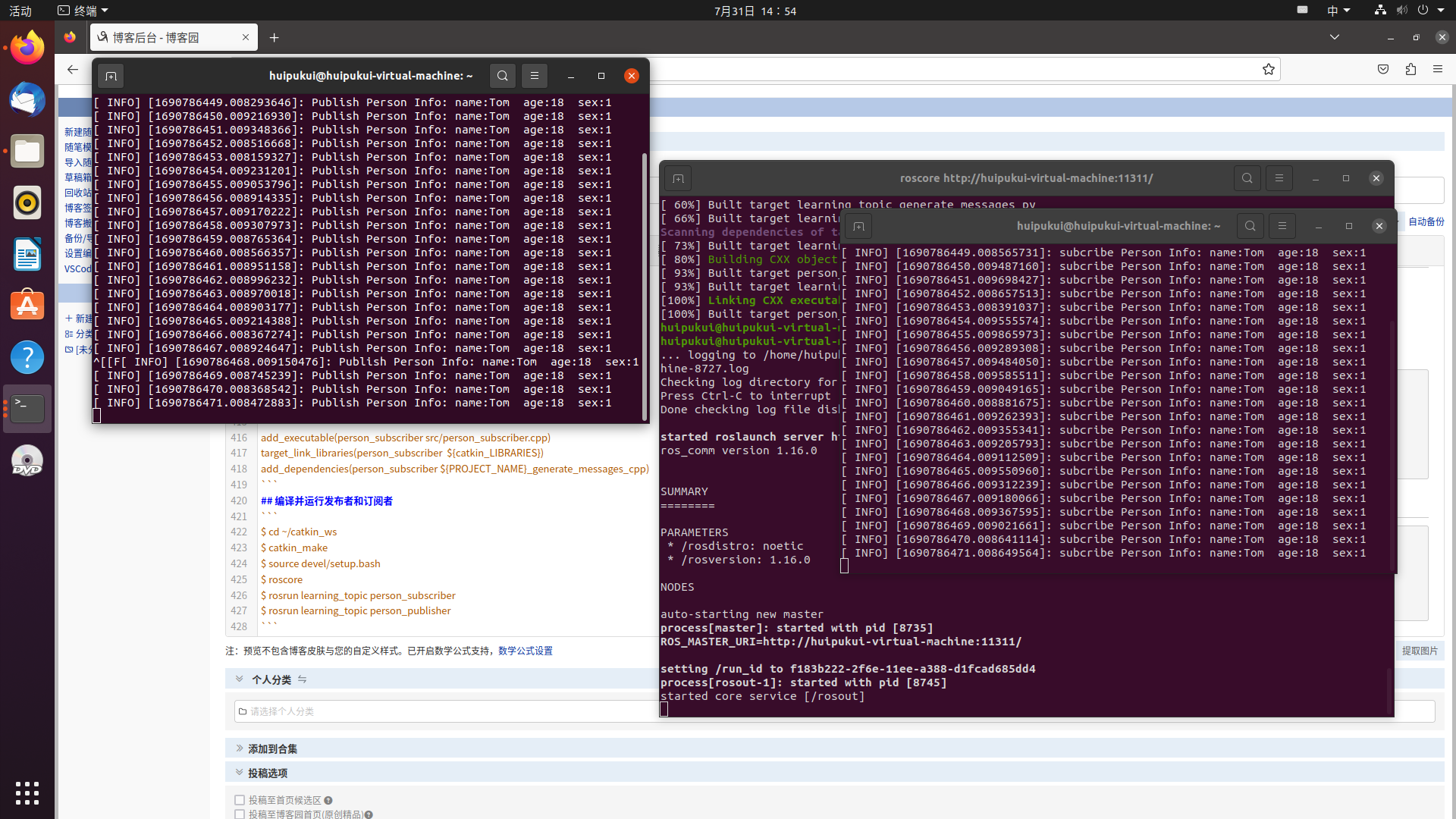The width and height of the screenshot is (1456, 819).
Task: Collapse the 个人分类 section
Action: coord(240,679)
